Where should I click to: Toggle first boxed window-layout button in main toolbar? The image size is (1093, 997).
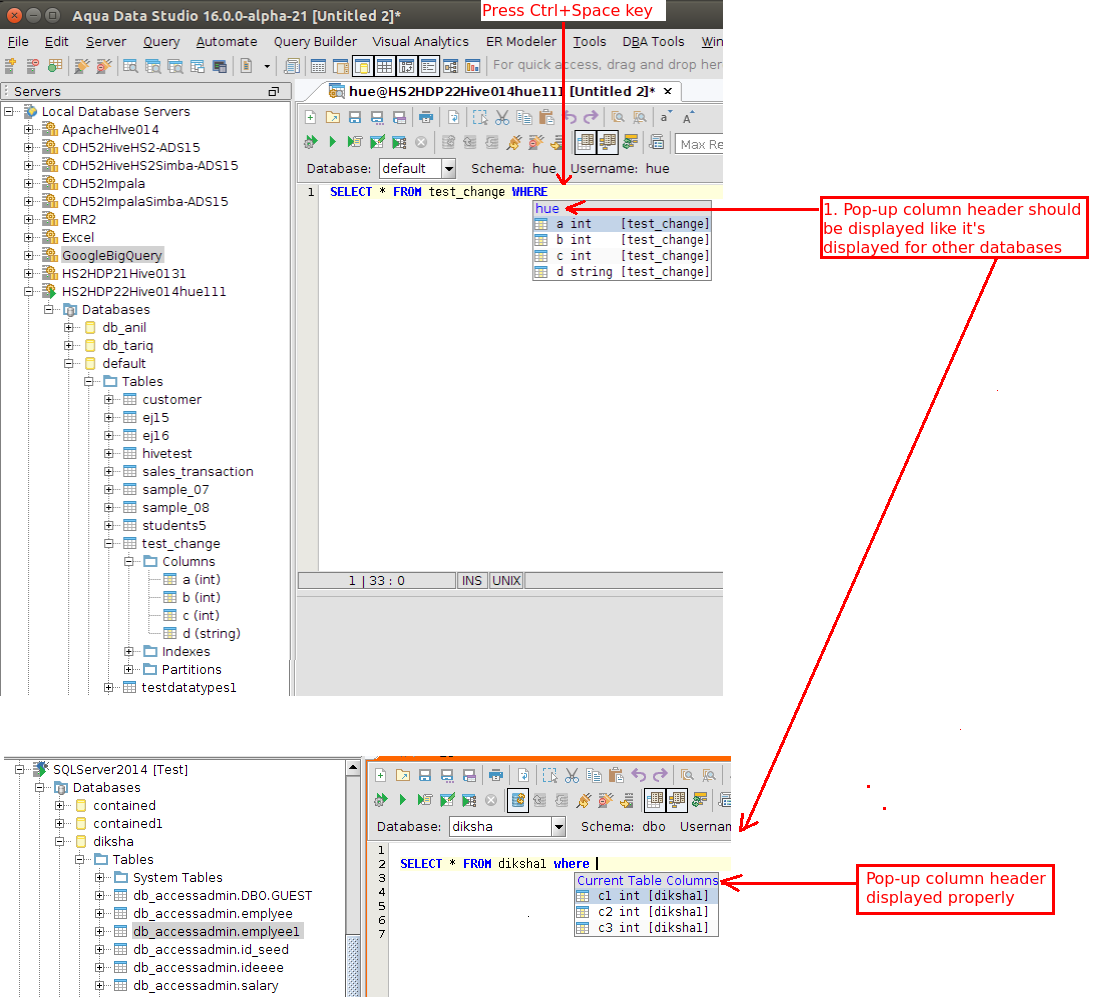(362, 66)
